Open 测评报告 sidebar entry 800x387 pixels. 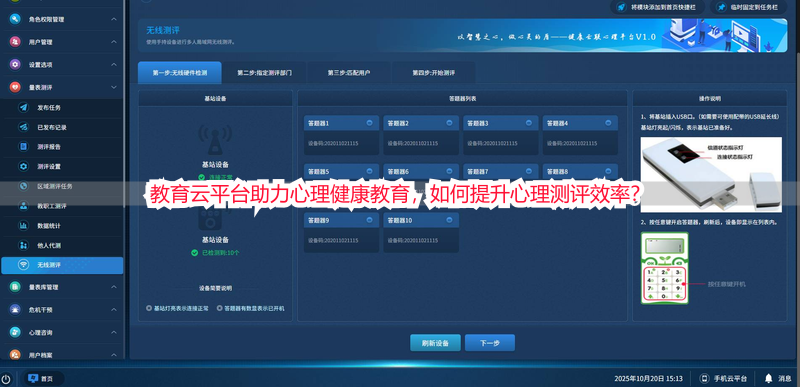(62, 147)
